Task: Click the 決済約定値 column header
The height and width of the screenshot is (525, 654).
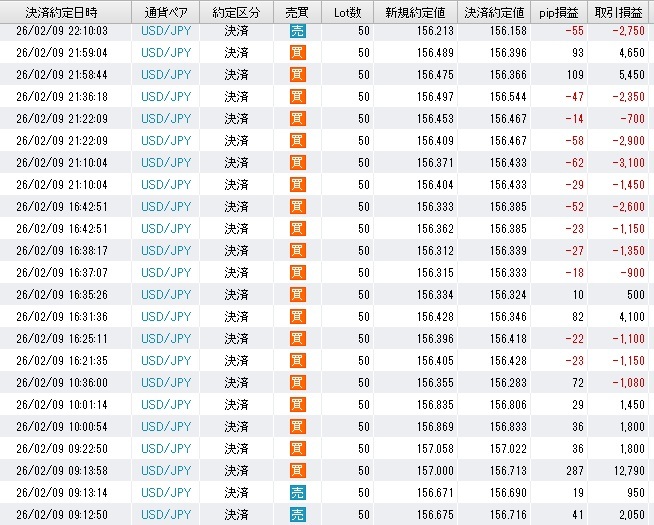Action: click(x=496, y=11)
